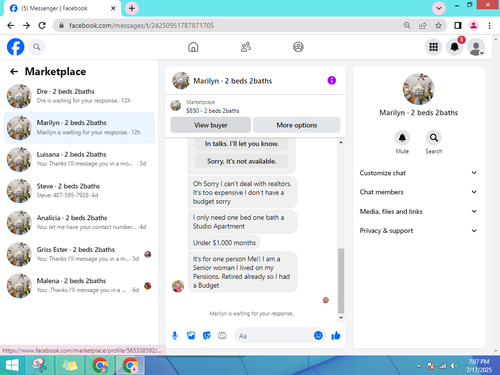Open a new browser tab plus button
The height and width of the screenshot is (375, 500).
(132, 8)
